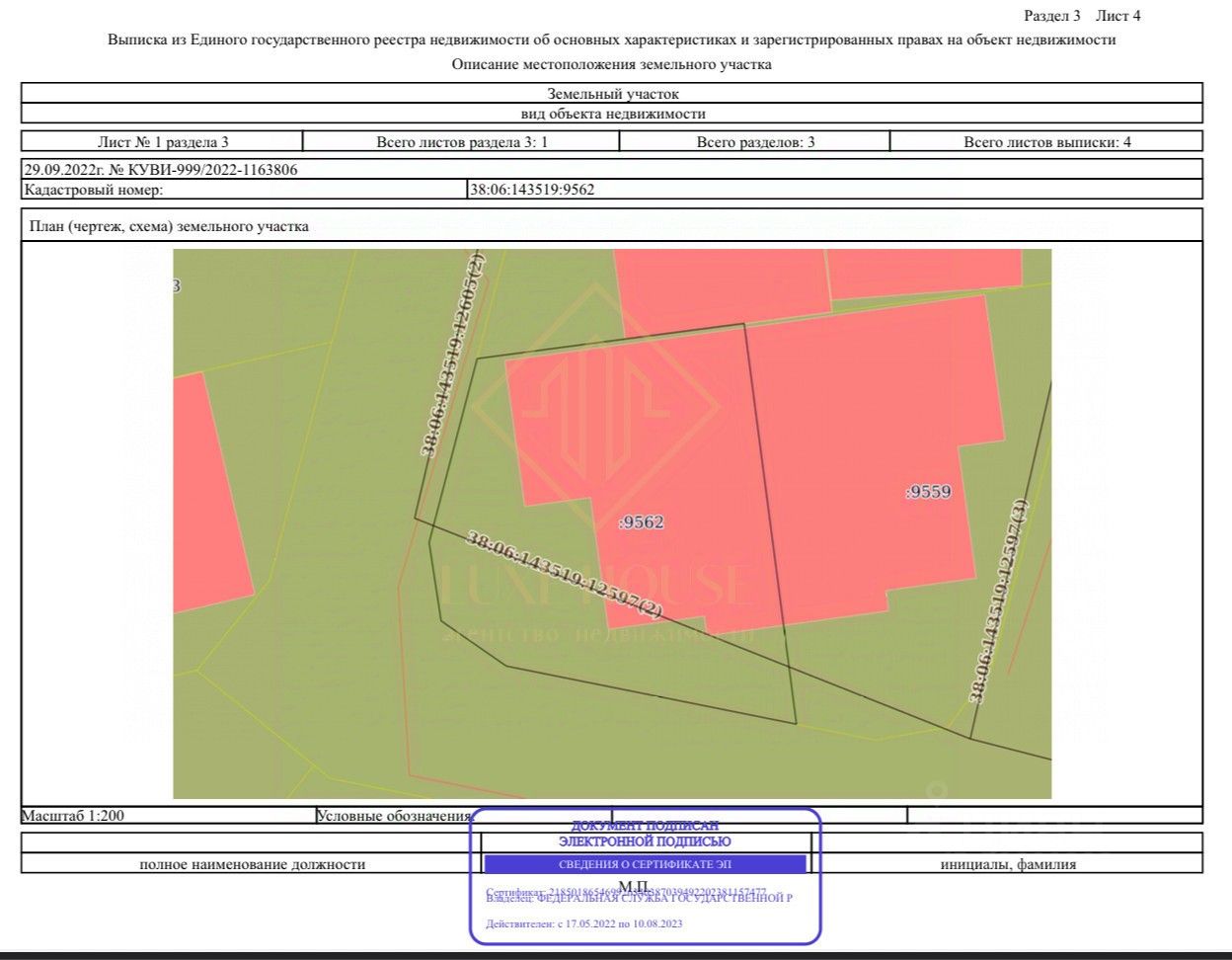Click the 'Масштаб 1:200' scale cell
This screenshot has height=960, width=1232.
pos(73,816)
